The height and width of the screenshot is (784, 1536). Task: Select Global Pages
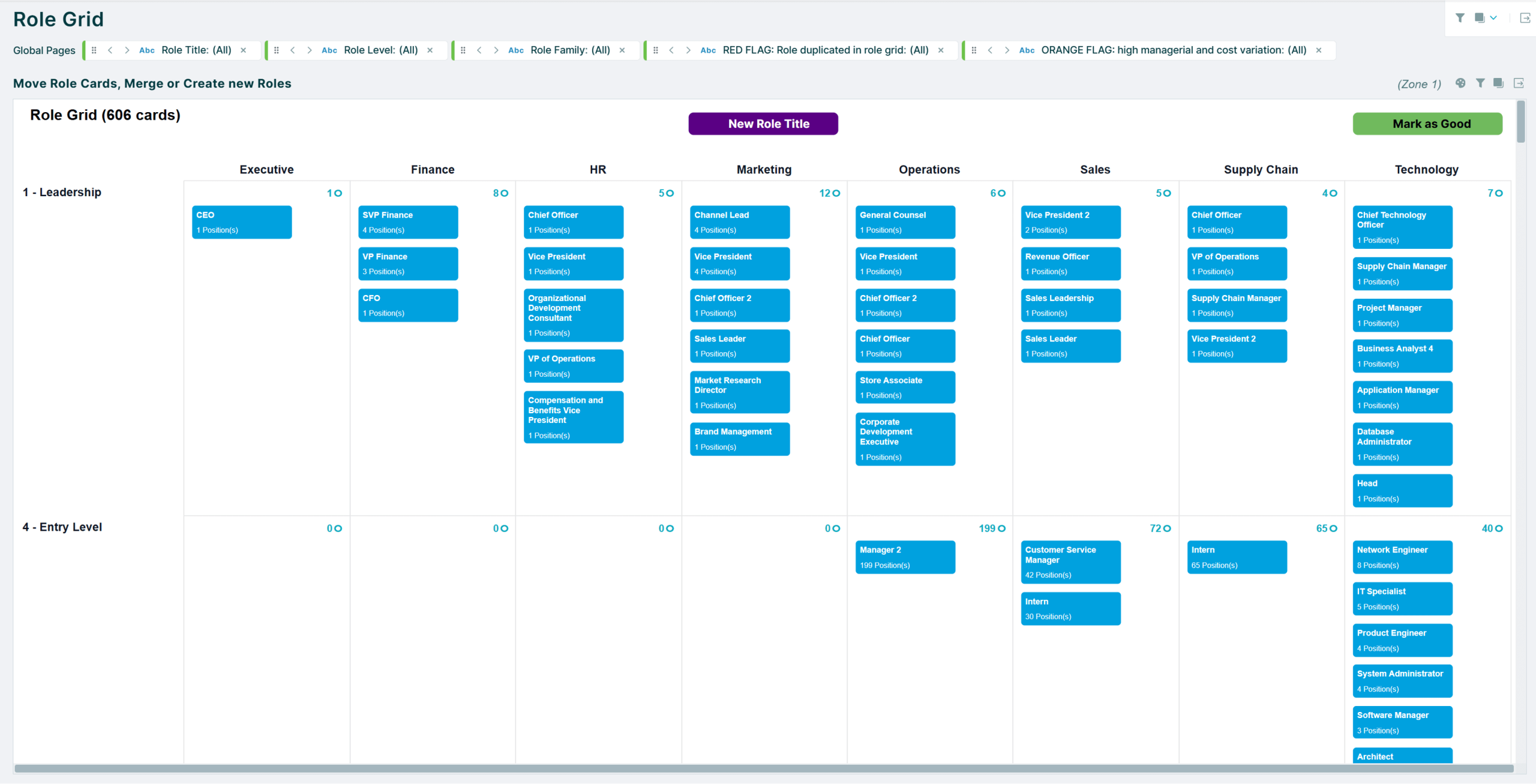pyautogui.click(x=44, y=50)
